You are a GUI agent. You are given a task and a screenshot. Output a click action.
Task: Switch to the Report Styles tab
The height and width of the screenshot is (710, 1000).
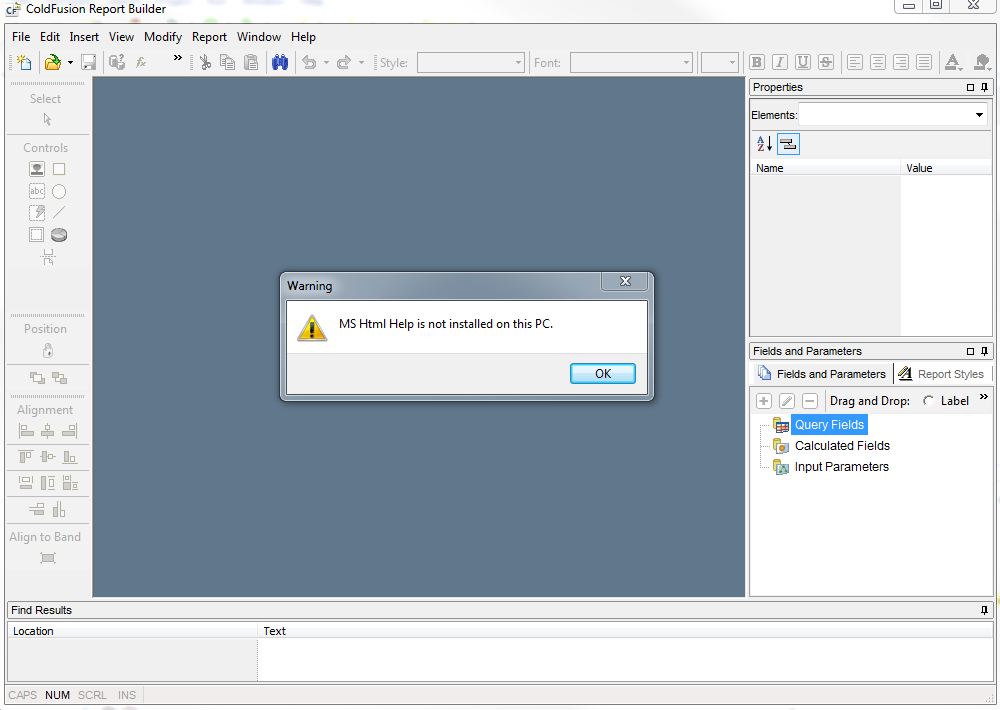(941, 374)
